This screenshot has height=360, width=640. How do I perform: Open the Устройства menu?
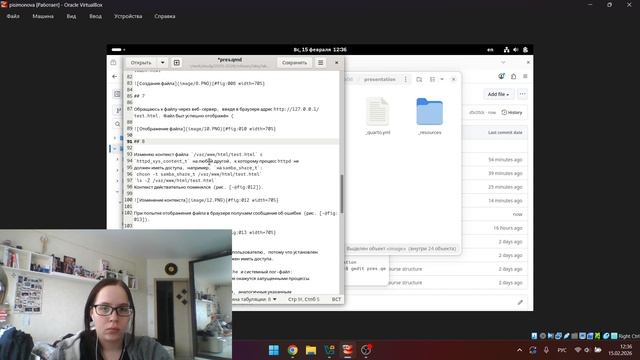tap(128, 16)
